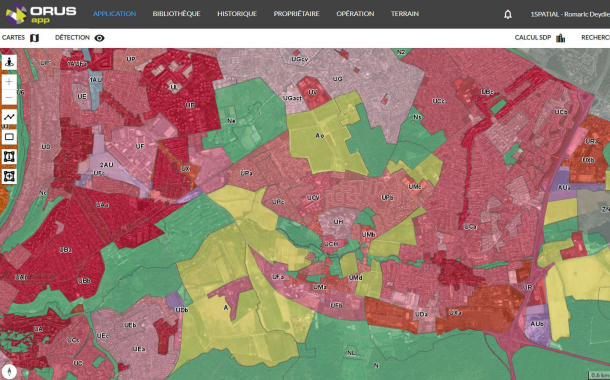Zoom in with the plus button
This screenshot has width=610, height=380.
tap(9, 82)
